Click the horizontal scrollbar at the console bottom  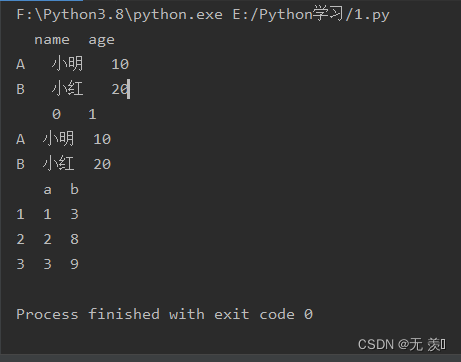[230, 358]
